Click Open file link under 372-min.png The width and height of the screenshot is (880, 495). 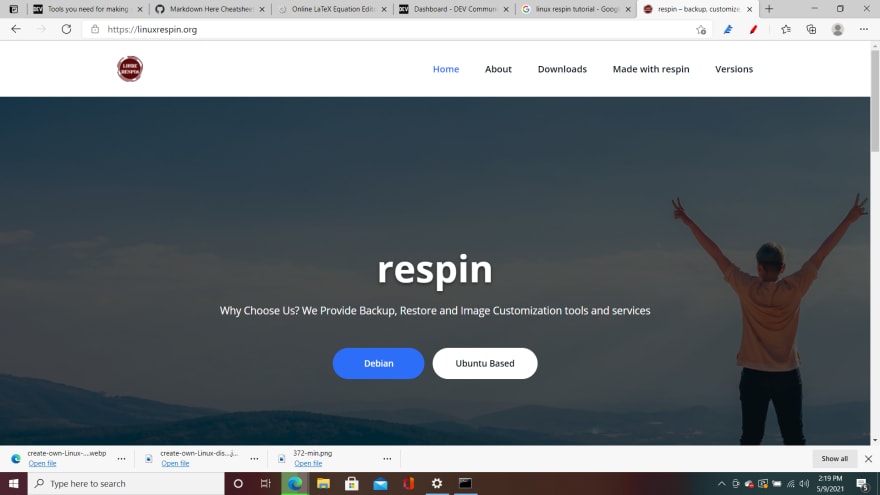tap(308, 464)
